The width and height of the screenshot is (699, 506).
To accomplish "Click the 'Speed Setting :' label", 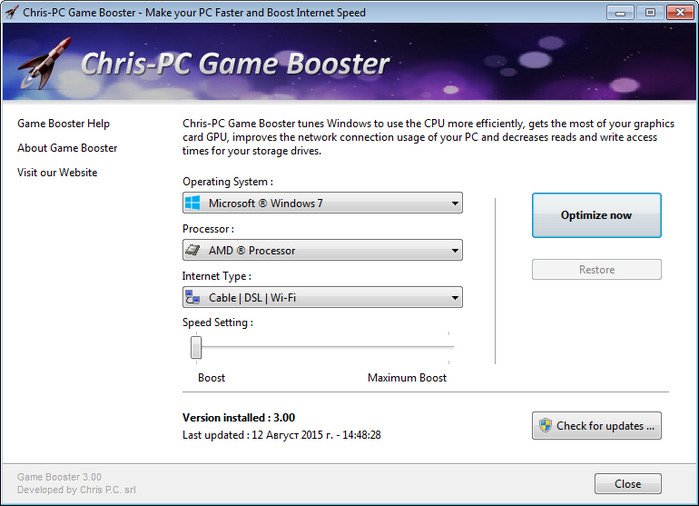I will tap(218, 323).
